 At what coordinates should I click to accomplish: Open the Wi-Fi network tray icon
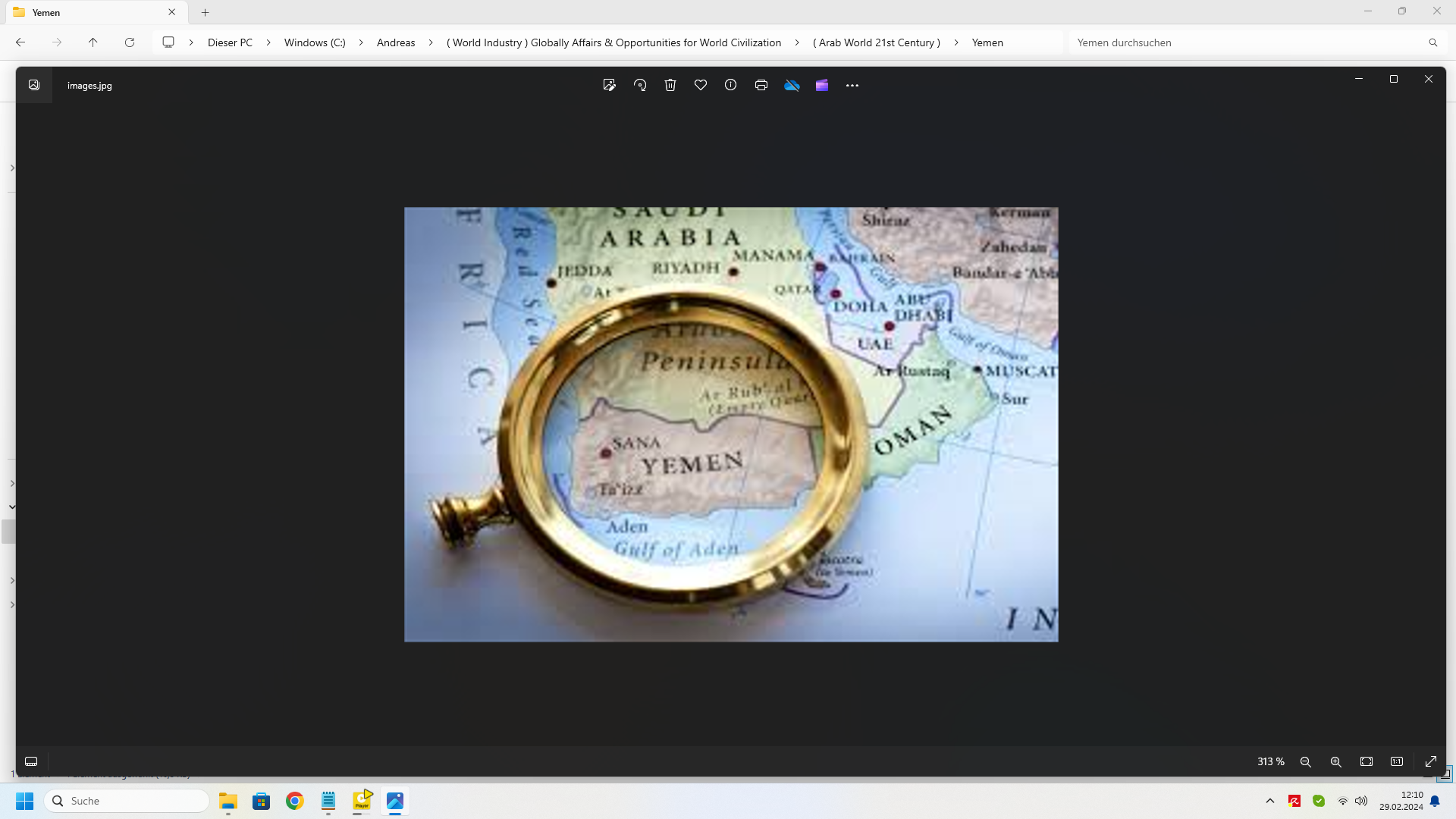click(1343, 801)
